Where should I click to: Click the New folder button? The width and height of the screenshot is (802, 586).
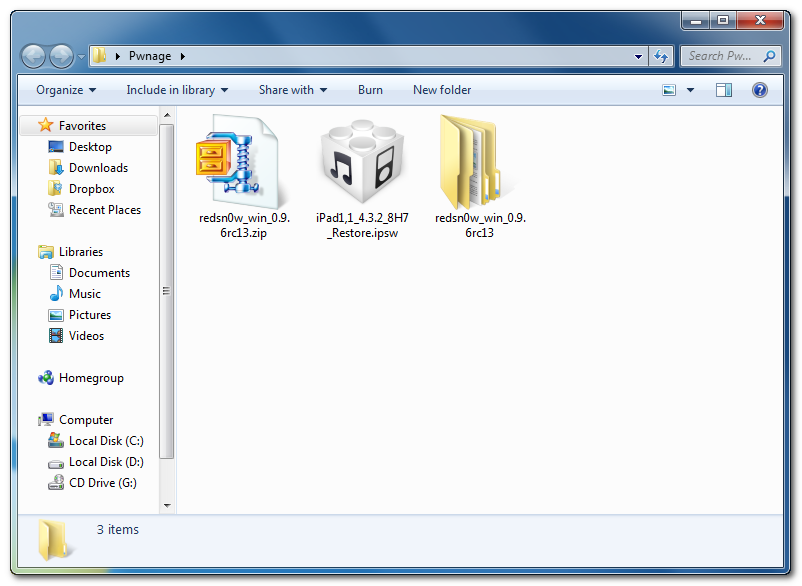(x=442, y=90)
